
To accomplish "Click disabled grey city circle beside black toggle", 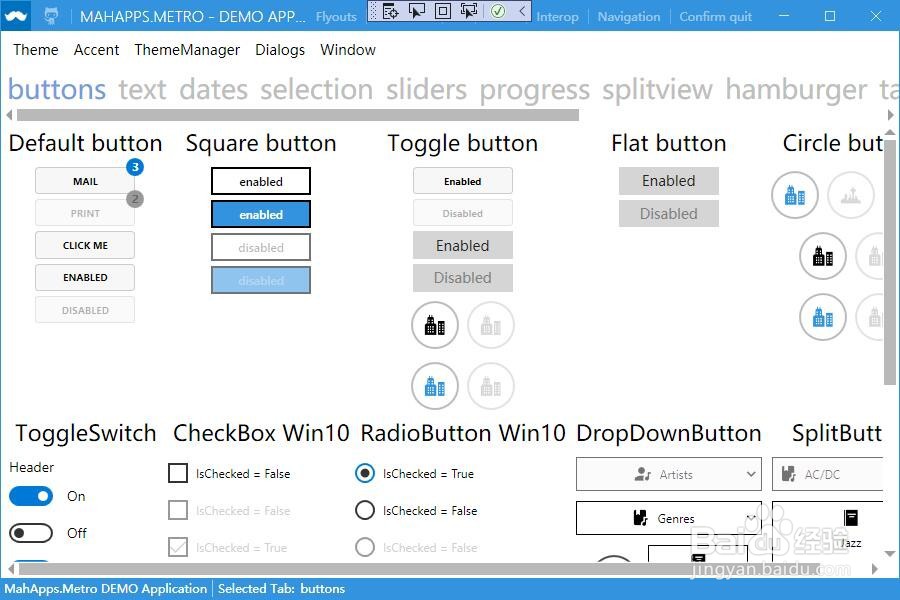I will pos(491,325).
